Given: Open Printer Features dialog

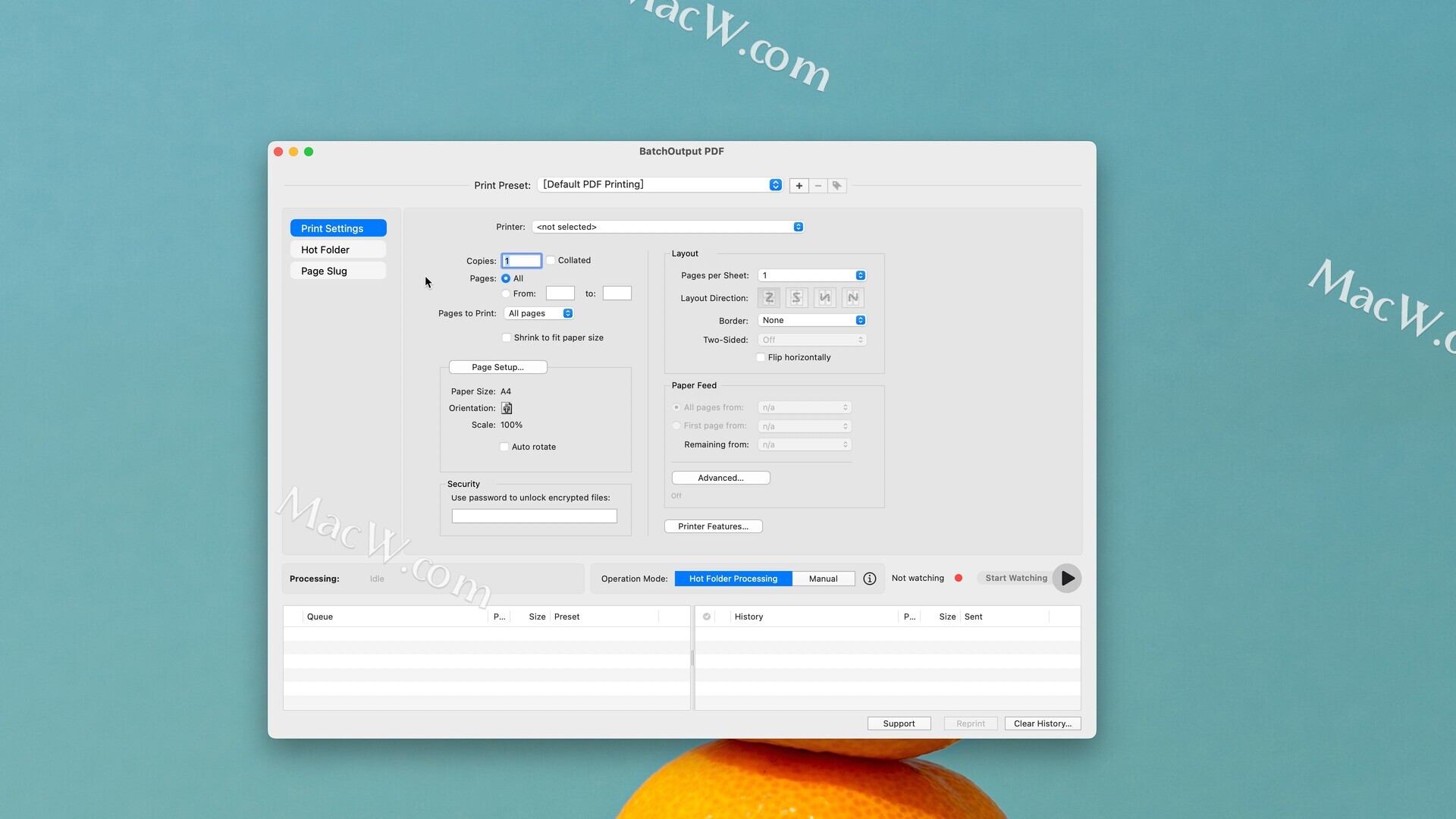Looking at the screenshot, I should [x=714, y=526].
